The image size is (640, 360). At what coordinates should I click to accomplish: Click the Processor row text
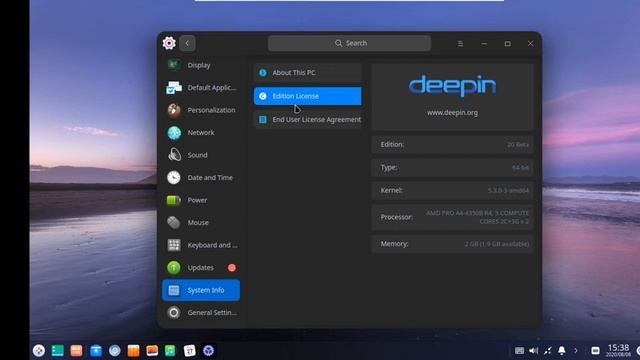(x=477, y=217)
